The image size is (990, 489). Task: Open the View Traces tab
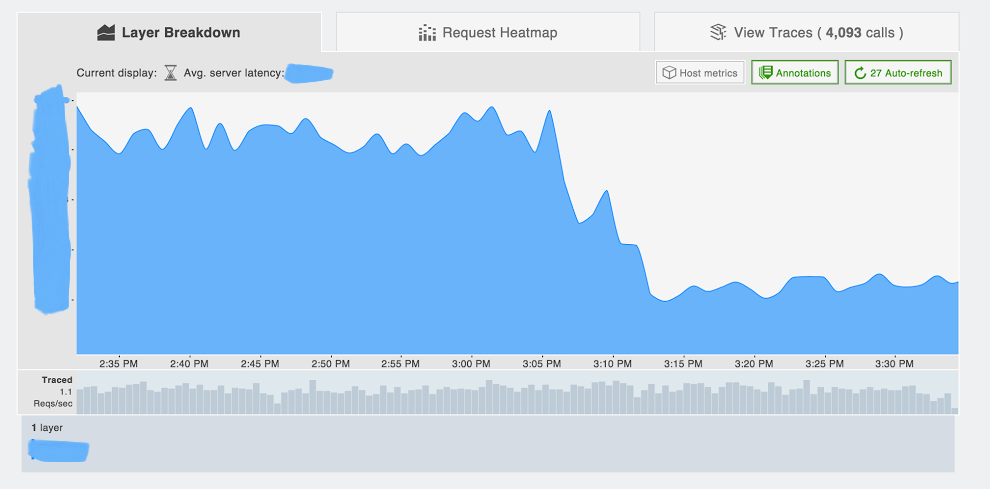806,32
